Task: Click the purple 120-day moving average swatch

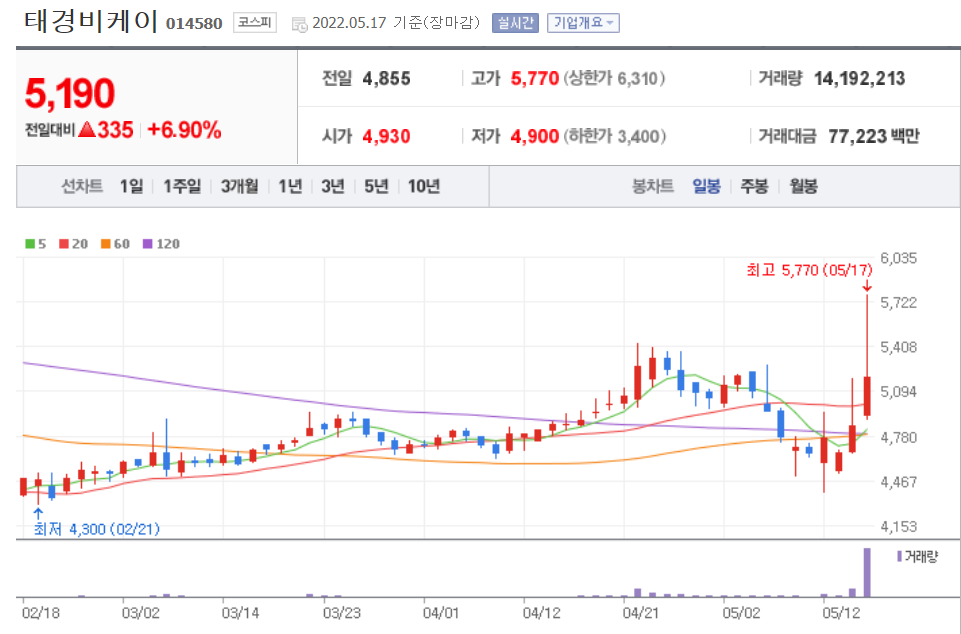Action: pos(147,244)
